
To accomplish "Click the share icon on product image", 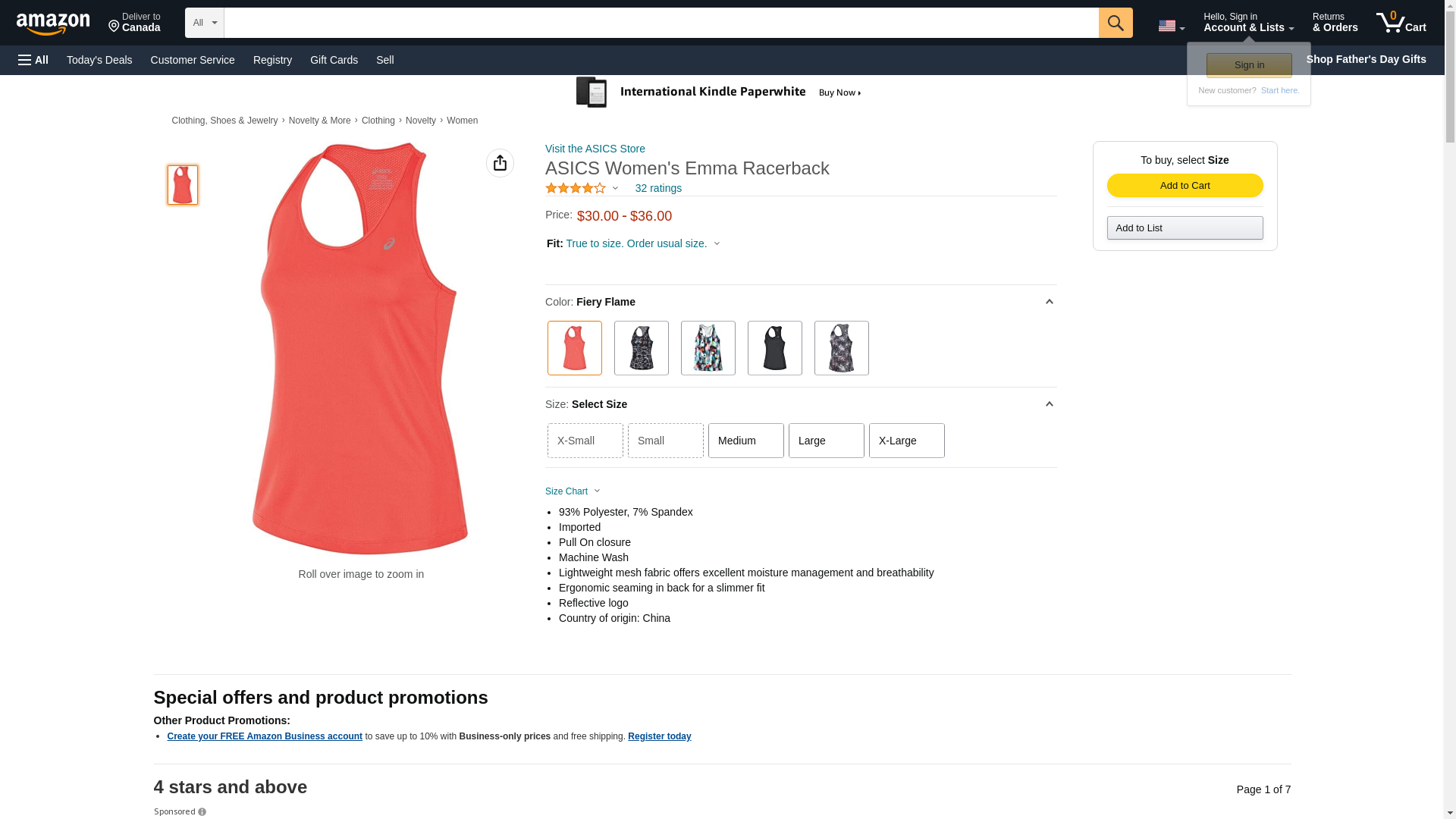I will 500,163.
